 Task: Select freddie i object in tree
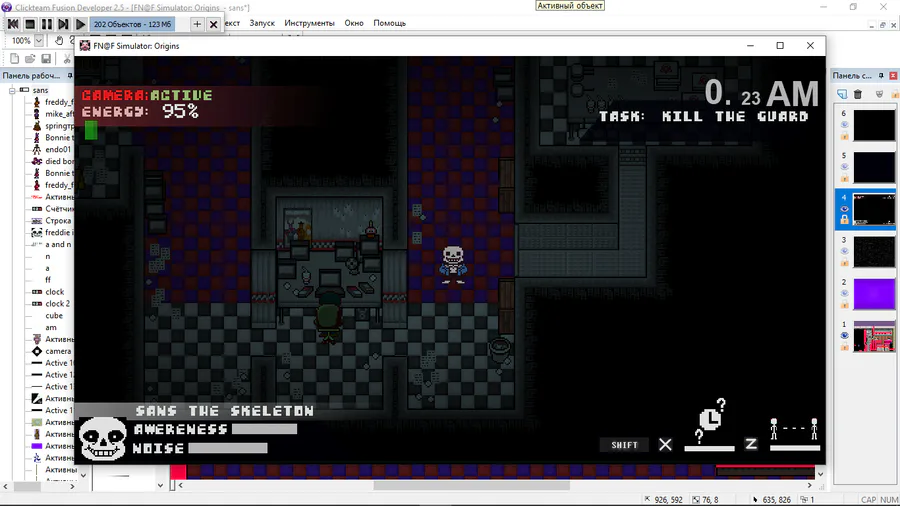[52, 232]
